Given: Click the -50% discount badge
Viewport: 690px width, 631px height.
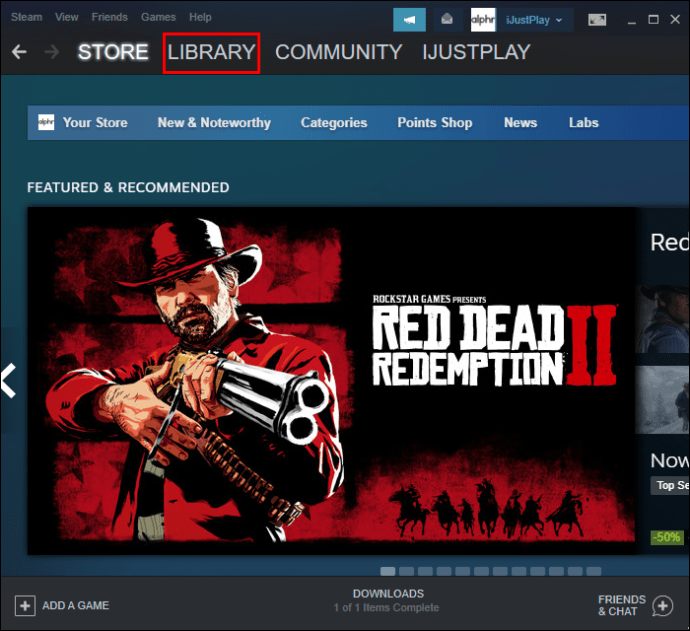Looking at the screenshot, I should [x=667, y=537].
